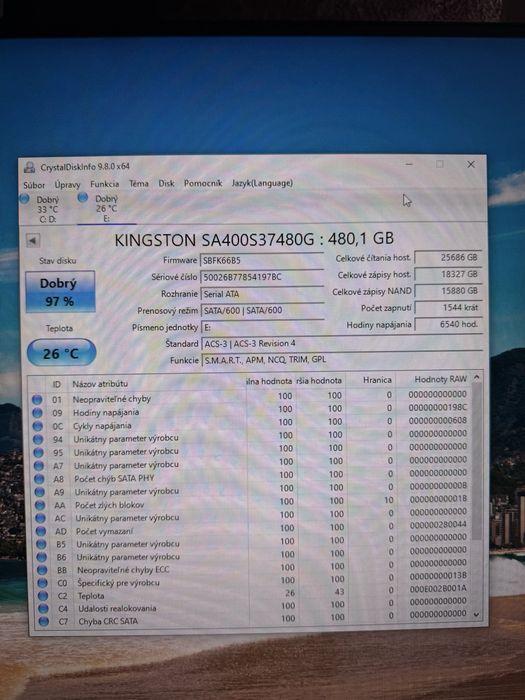Click total host writes value 18327 GB

coord(448,274)
